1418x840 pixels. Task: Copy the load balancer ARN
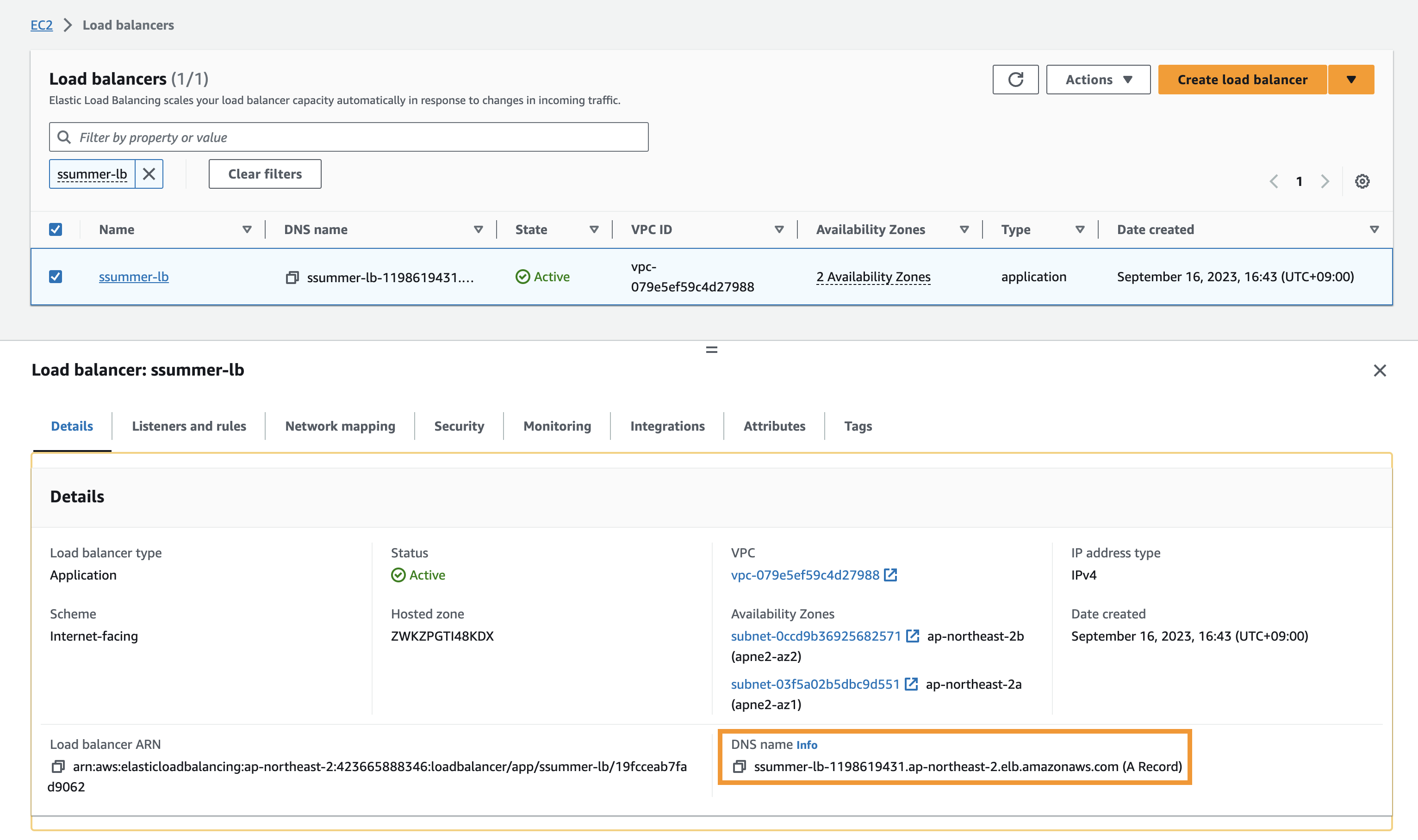58,766
